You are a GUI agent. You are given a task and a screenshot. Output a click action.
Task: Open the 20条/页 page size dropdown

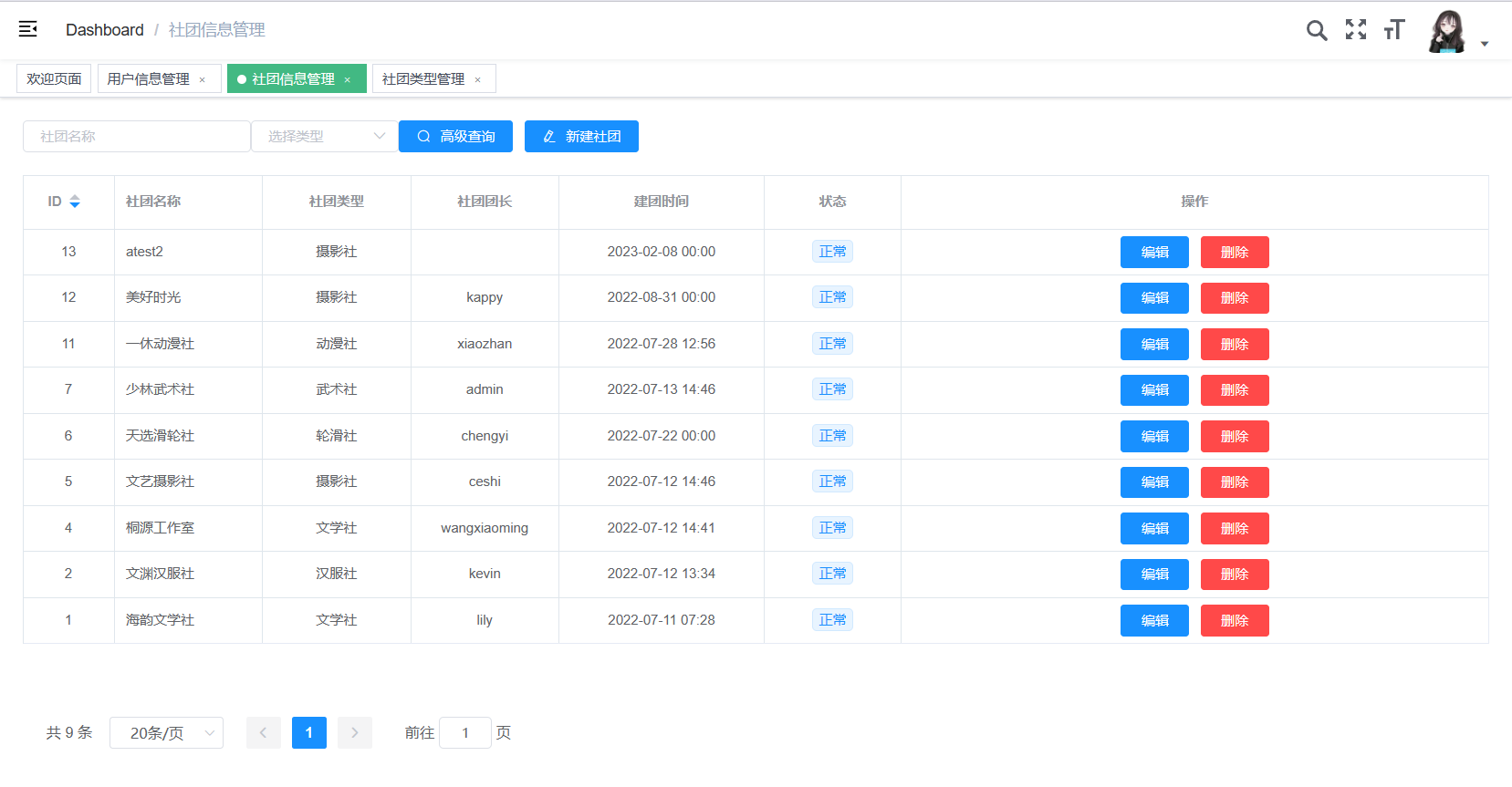coord(166,732)
